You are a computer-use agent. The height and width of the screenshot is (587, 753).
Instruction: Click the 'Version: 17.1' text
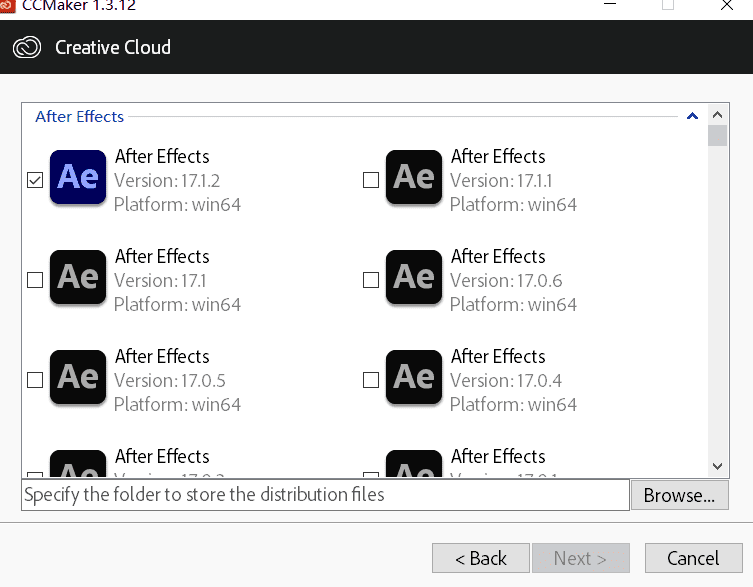(x=160, y=281)
